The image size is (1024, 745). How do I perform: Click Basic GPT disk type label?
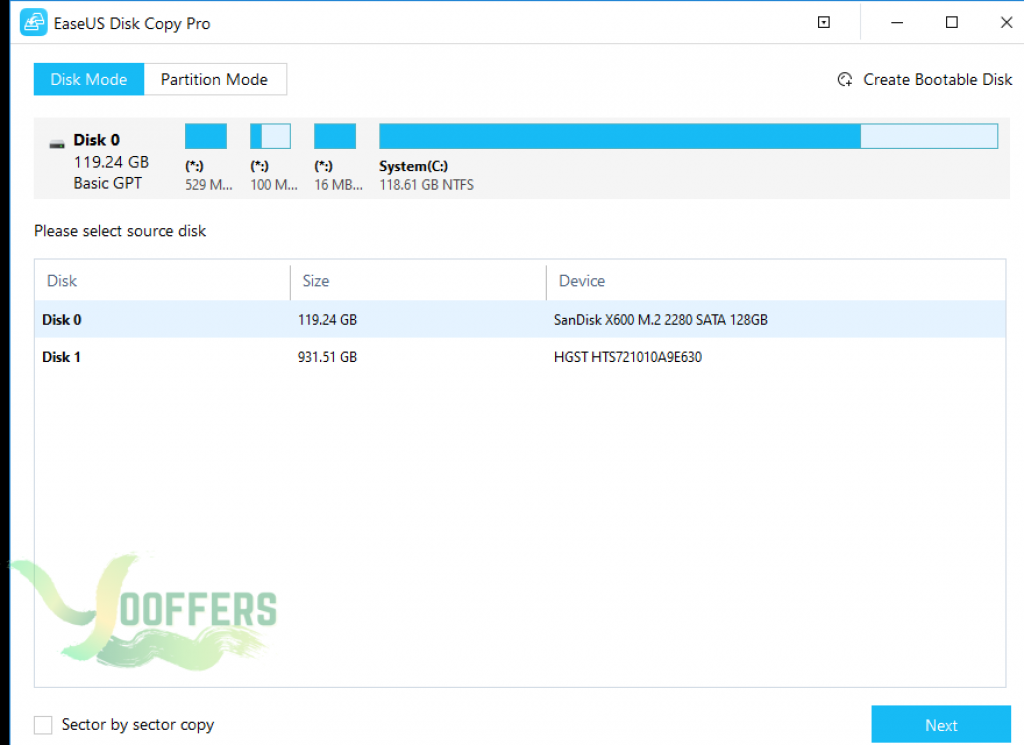tap(108, 183)
